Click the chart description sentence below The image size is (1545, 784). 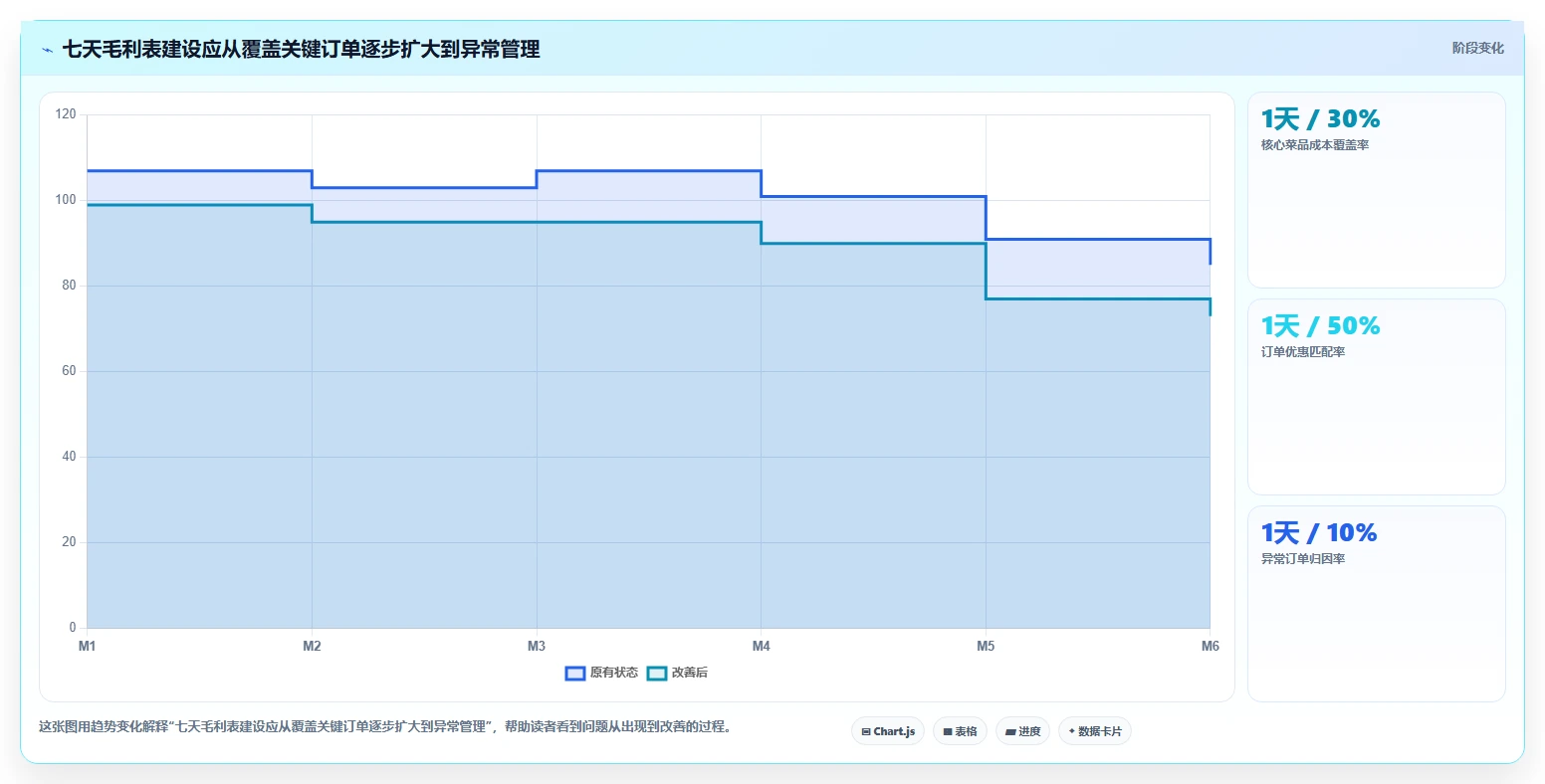[x=387, y=727]
